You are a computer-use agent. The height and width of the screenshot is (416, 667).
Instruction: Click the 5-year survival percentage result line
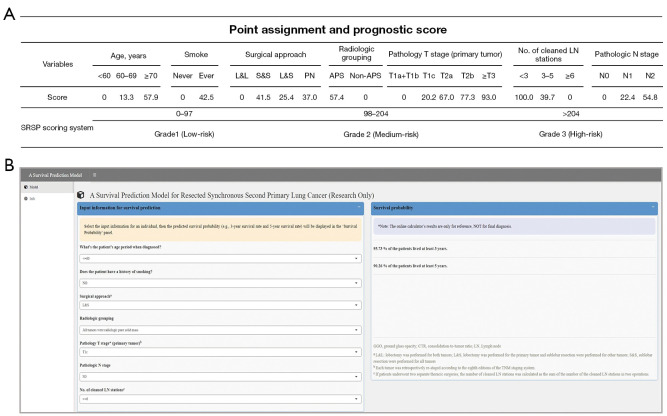coord(410,266)
